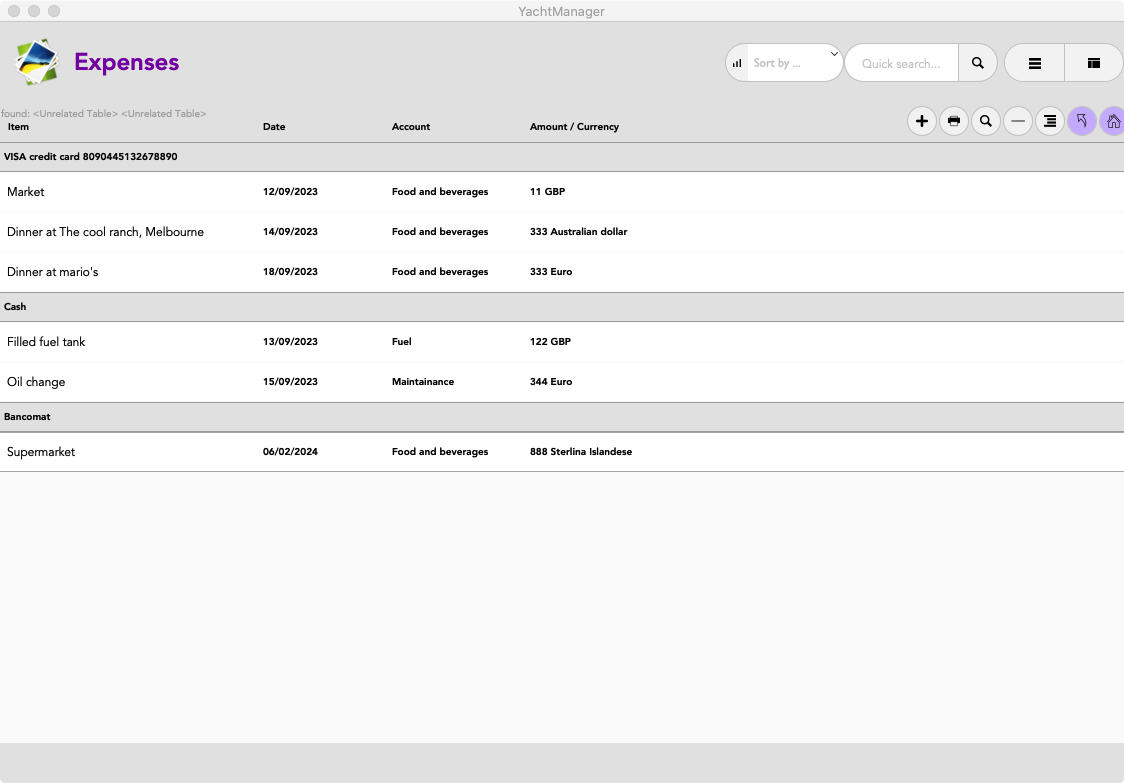1124x783 pixels.
Task: Click the round magnifier find button
Action: [985, 122]
